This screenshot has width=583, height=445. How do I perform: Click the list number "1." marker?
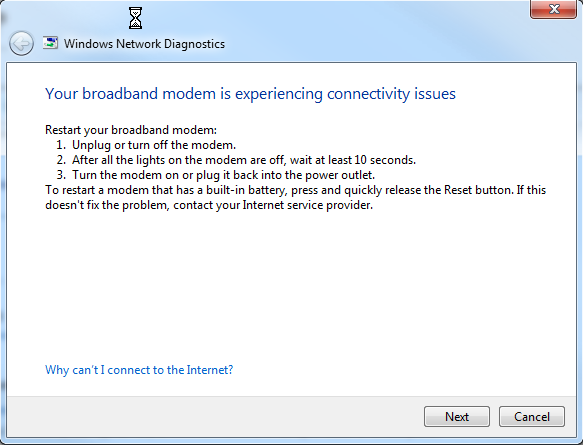tap(61, 145)
